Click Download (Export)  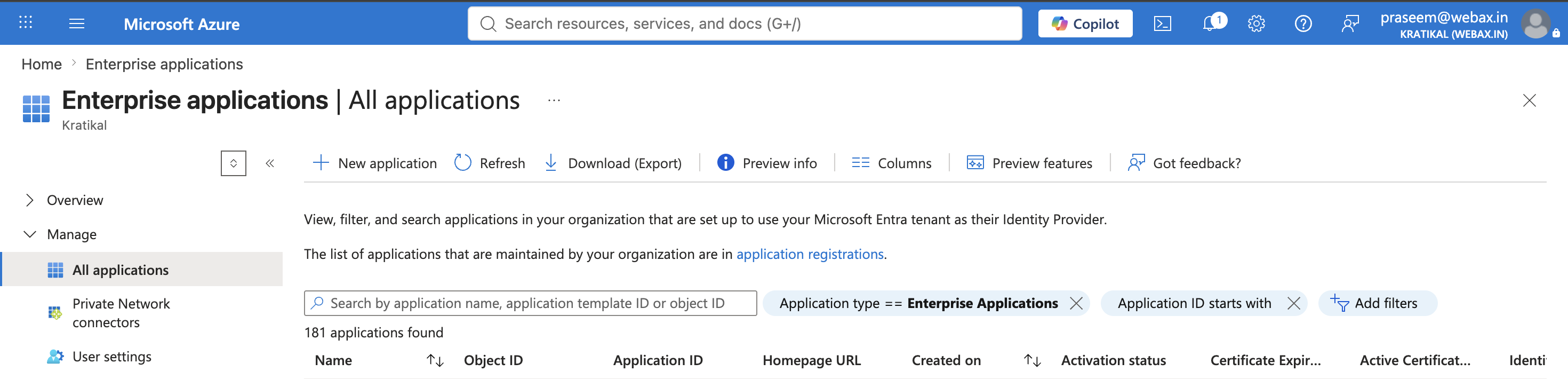coord(612,163)
